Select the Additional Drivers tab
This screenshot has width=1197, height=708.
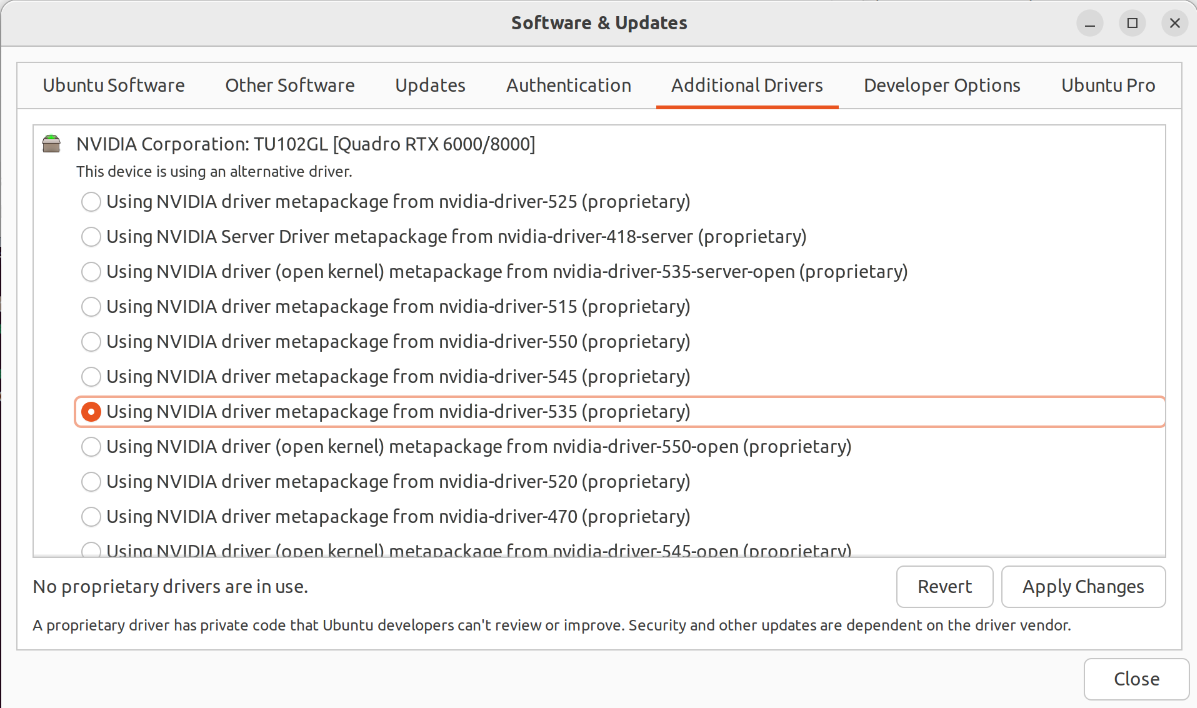pyautogui.click(x=747, y=86)
